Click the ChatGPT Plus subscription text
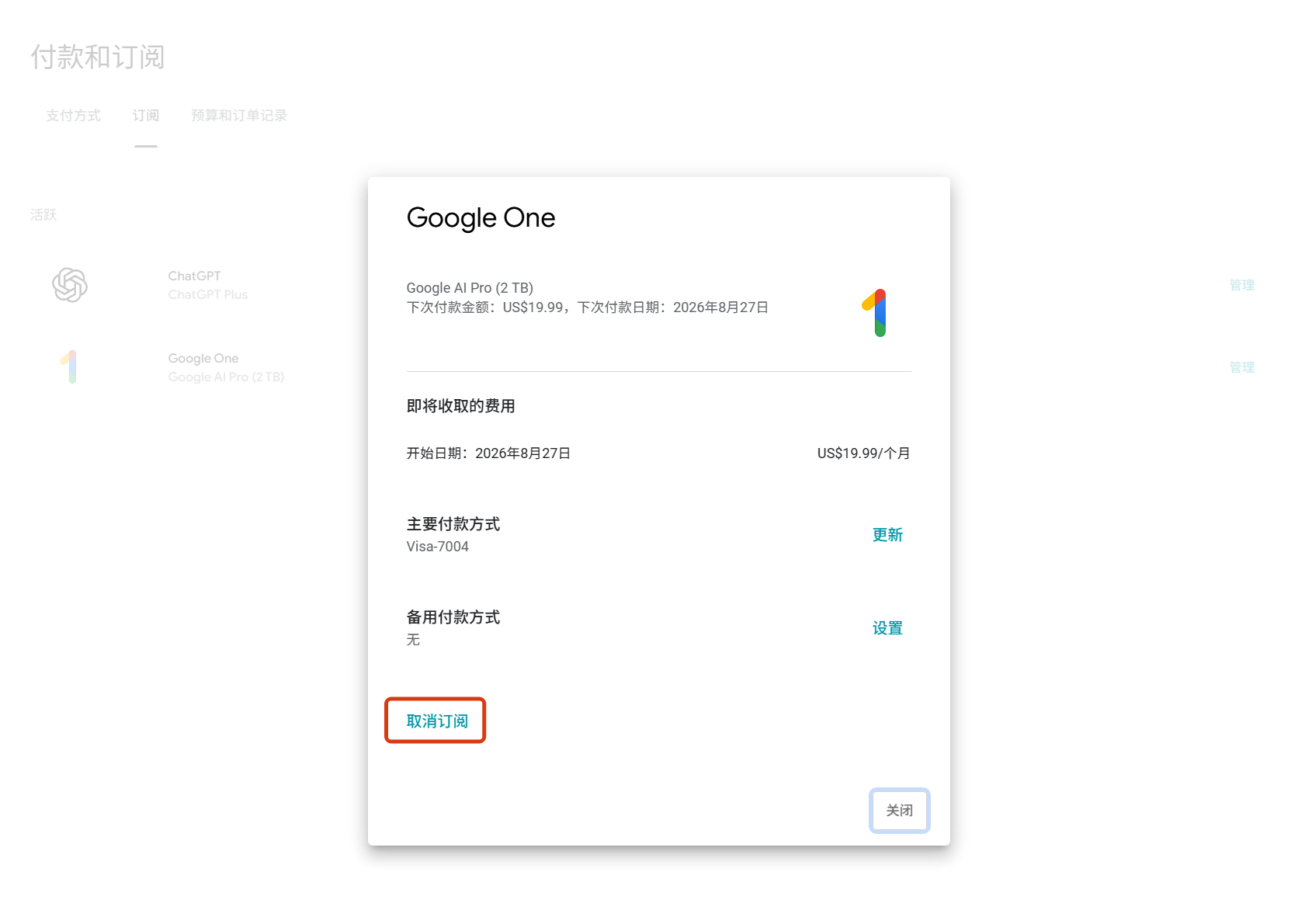1298x924 pixels. [208, 295]
